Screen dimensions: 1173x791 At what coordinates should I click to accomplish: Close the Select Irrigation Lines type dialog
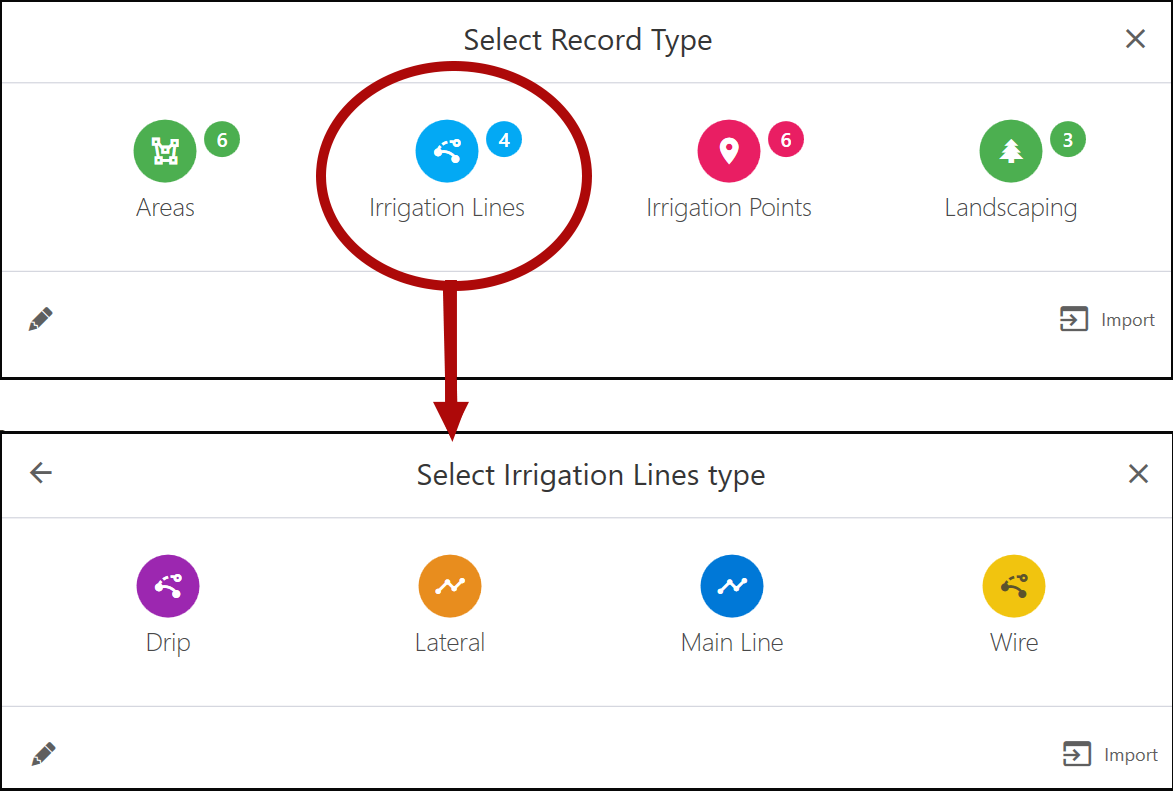click(x=1138, y=474)
